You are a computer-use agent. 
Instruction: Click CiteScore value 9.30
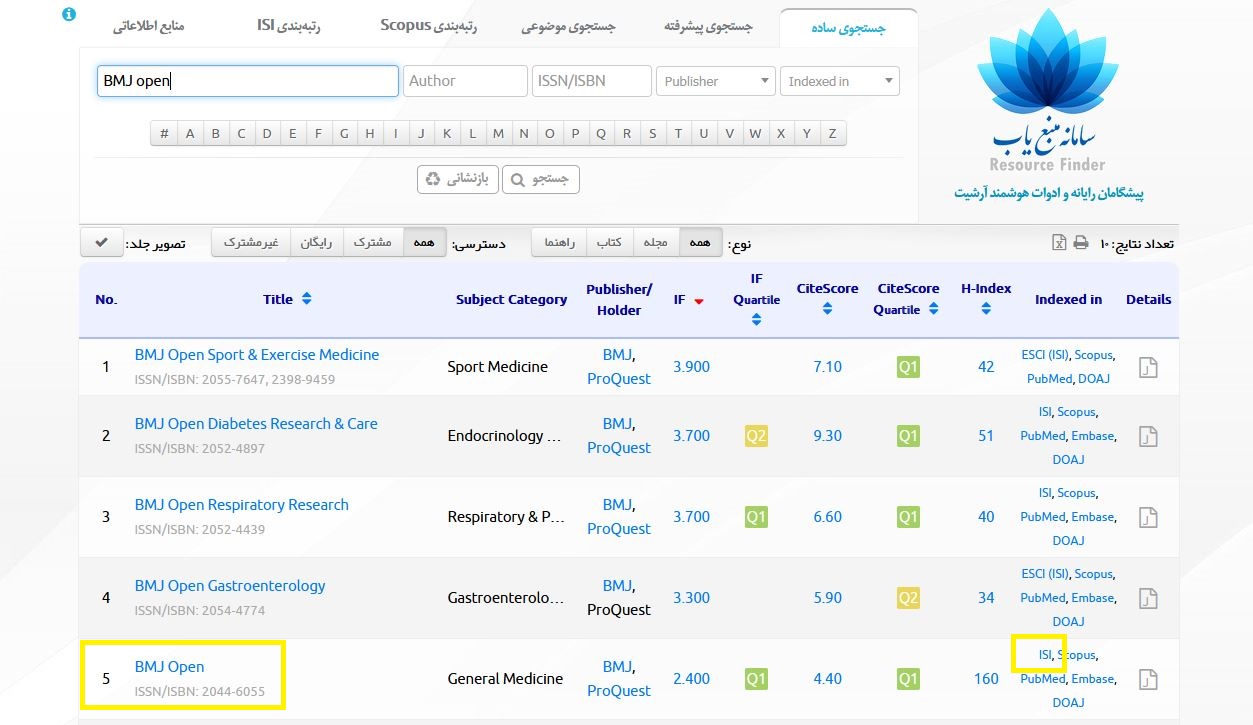(x=827, y=436)
